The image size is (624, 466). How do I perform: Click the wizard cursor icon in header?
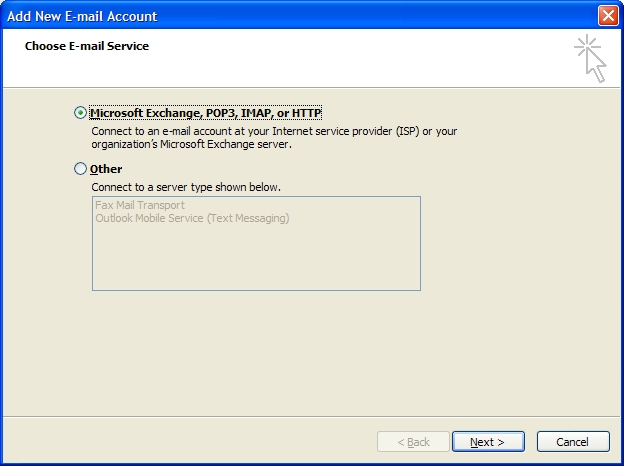pos(591,57)
